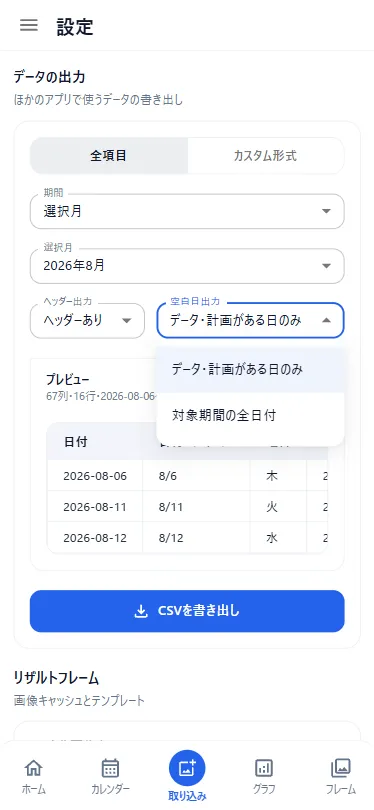Click weekday cell 木
The height and width of the screenshot is (810, 374).
[278, 476]
